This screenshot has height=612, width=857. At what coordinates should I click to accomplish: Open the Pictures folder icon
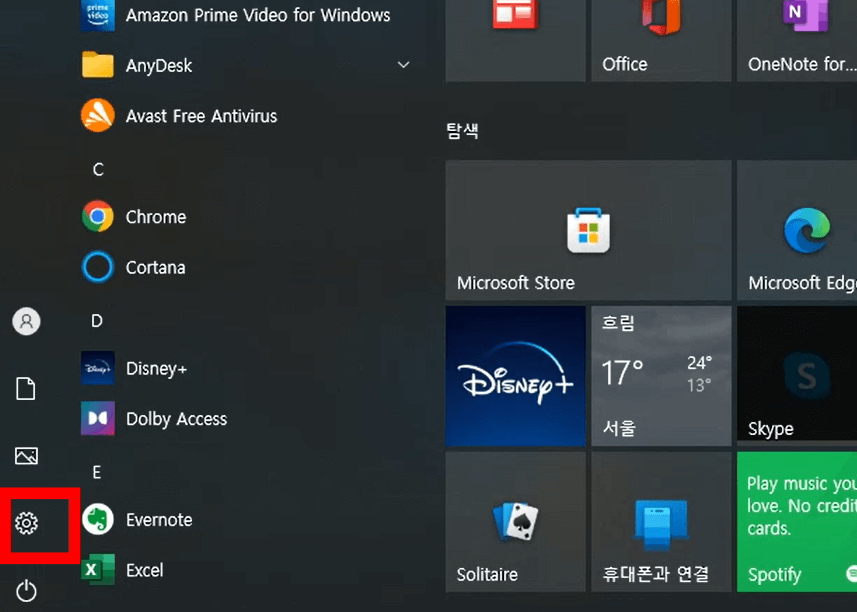pos(26,455)
